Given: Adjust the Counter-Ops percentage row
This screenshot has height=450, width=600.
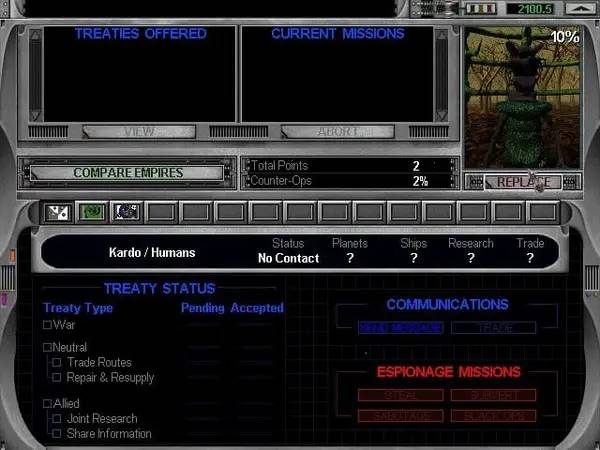Looking at the screenshot, I should click(x=350, y=181).
